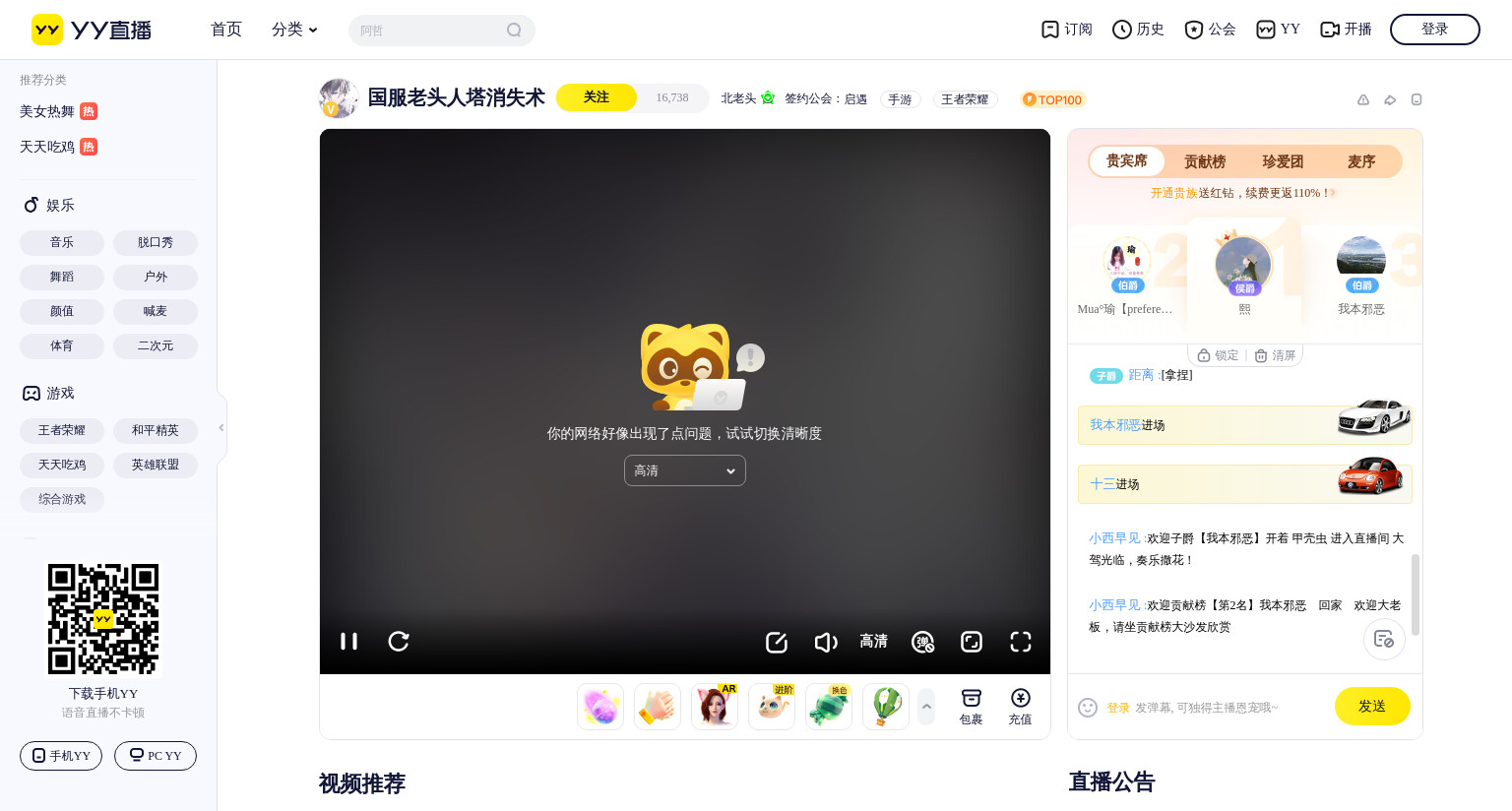Viewport: 1512px width, 811px height.
Task: Click the 发送 send button
Action: pos(1372,707)
